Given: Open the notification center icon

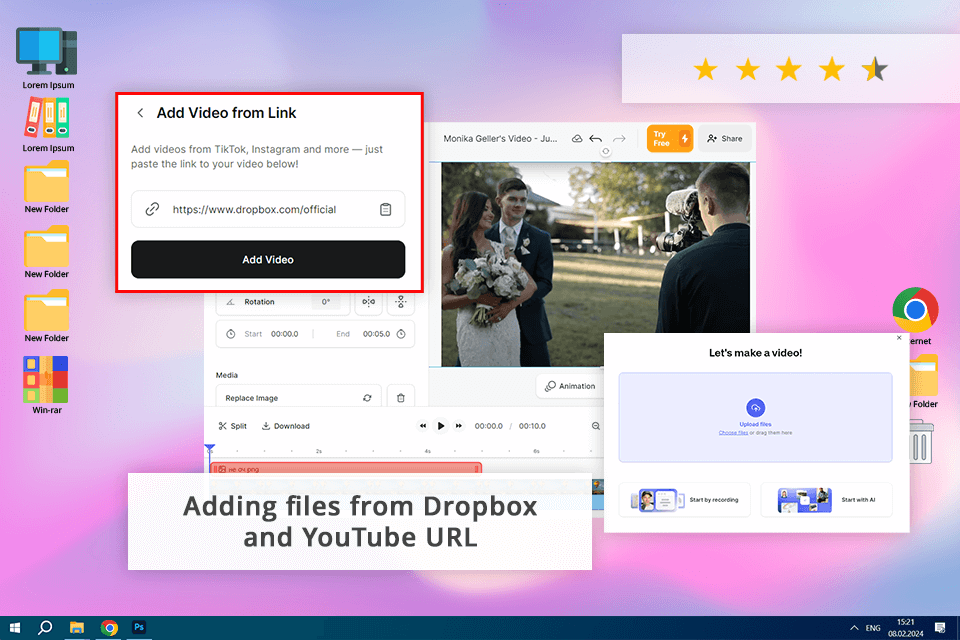Looking at the screenshot, I should coord(940,628).
